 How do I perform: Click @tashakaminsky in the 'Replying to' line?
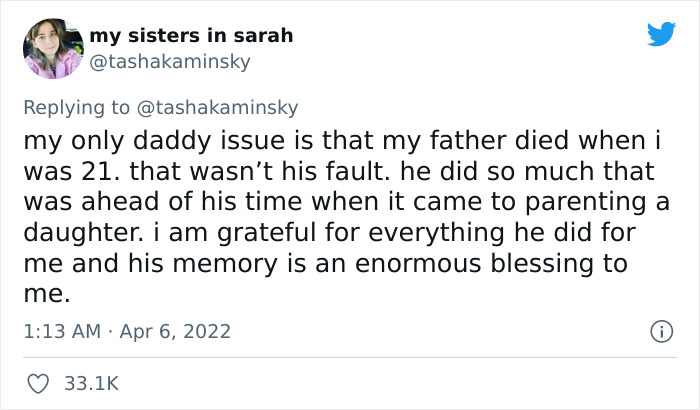coord(219,107)
